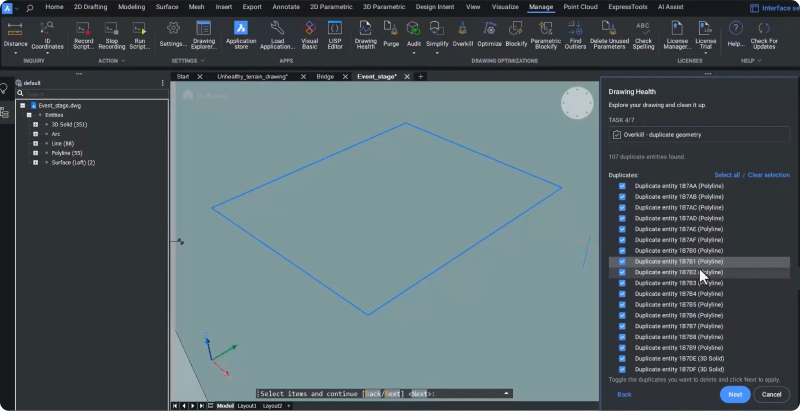800x411 pixels.
Task: Expand the 3D Solid (351) tree node
Action: pos(36,124)
